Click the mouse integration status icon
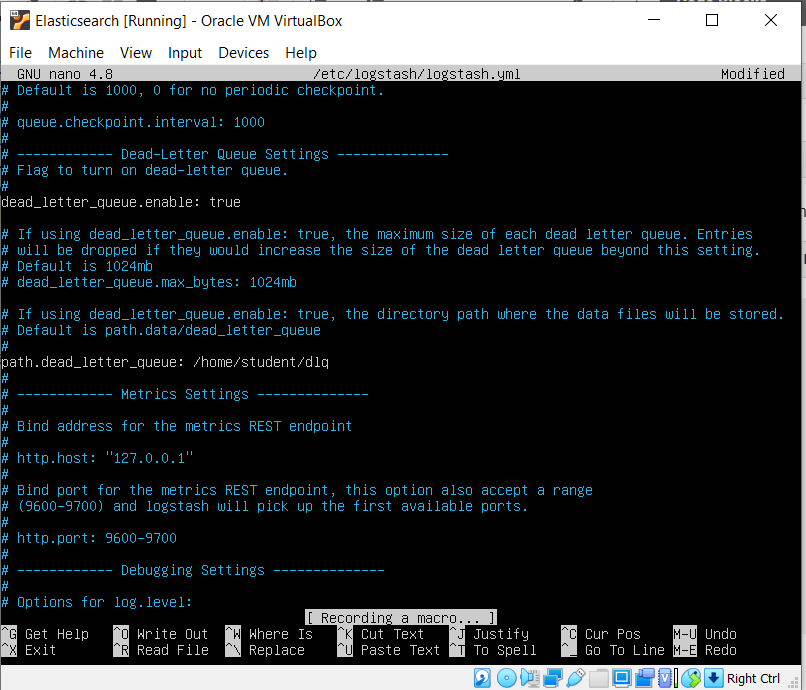 pos(692,678)
